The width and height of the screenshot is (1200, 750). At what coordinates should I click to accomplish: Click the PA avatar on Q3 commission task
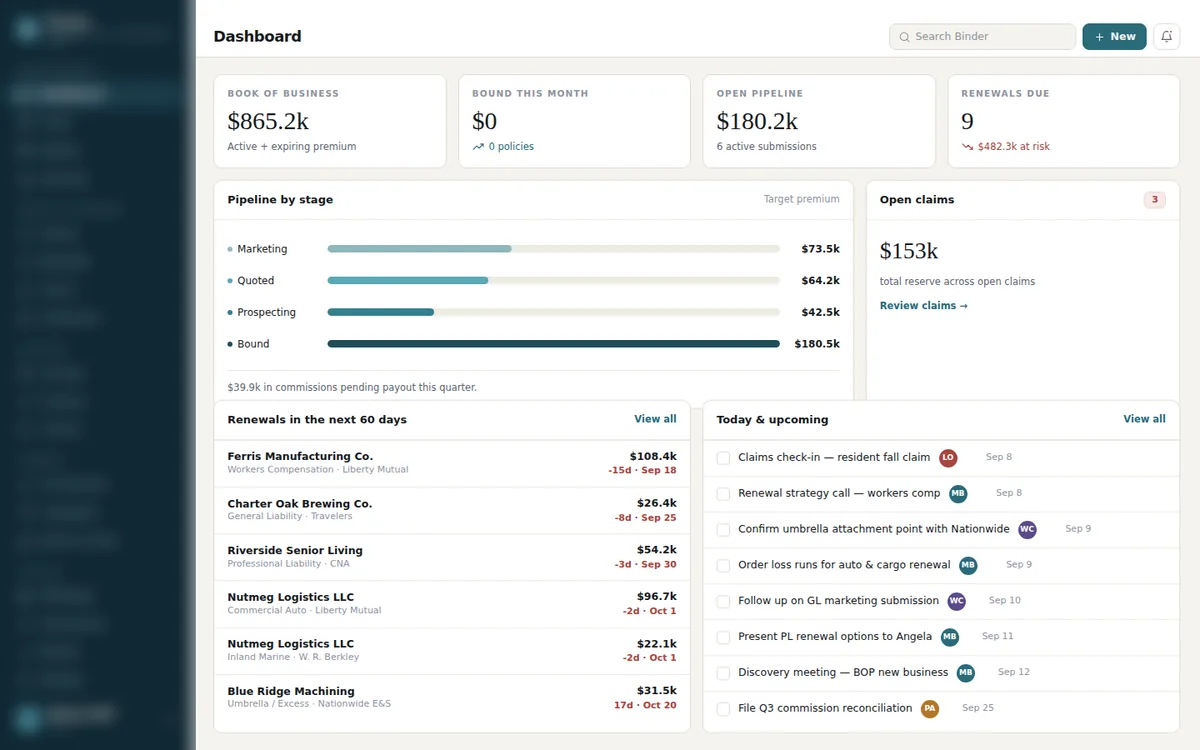click(x=930, y=709)
